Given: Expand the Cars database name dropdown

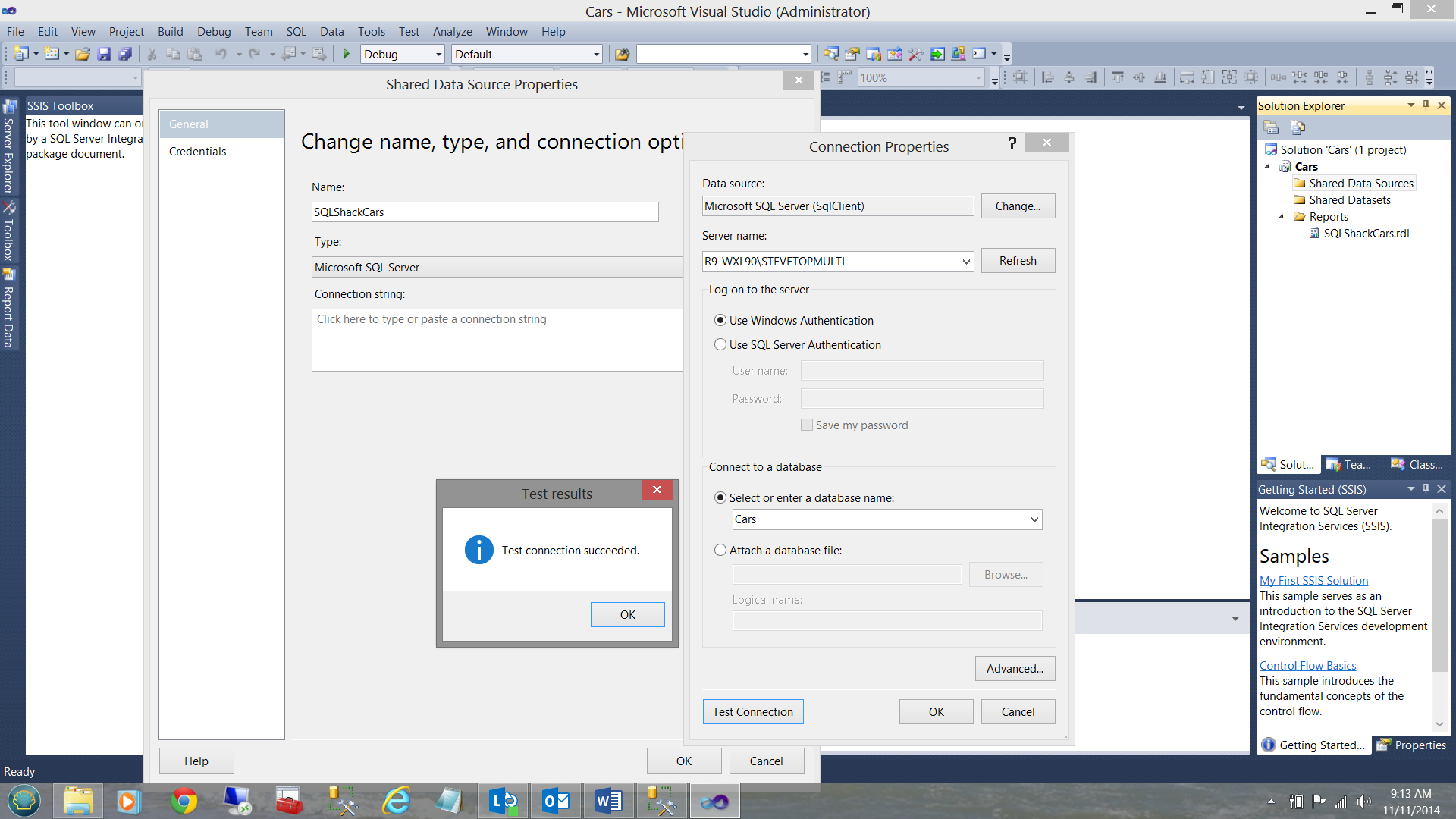Looking at the screenshot, I should (x=1034, y=519).
